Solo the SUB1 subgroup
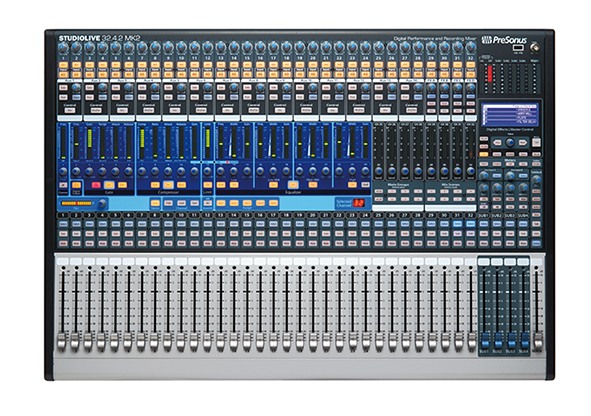Image resolution: width=591 pixels, height=416 pixels. tap(484, 234)
